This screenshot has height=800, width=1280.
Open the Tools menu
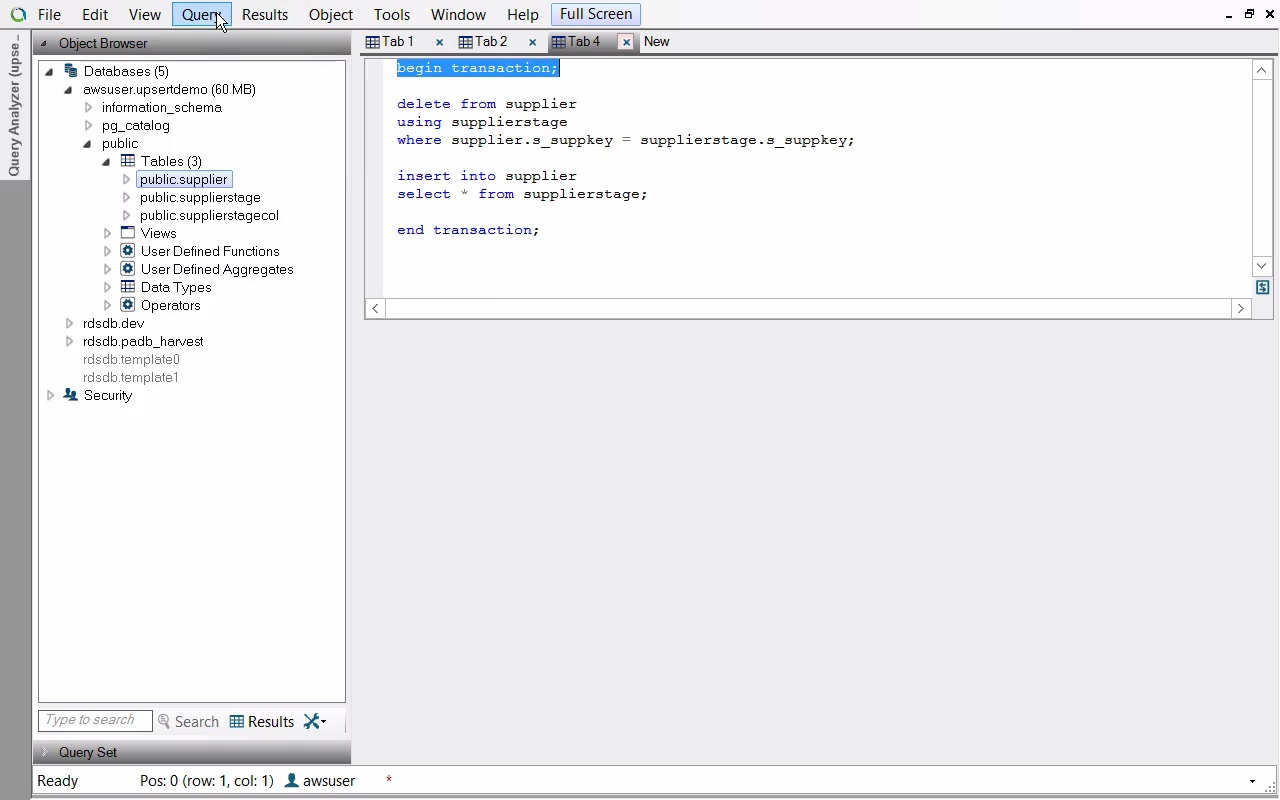click(392, 15)
